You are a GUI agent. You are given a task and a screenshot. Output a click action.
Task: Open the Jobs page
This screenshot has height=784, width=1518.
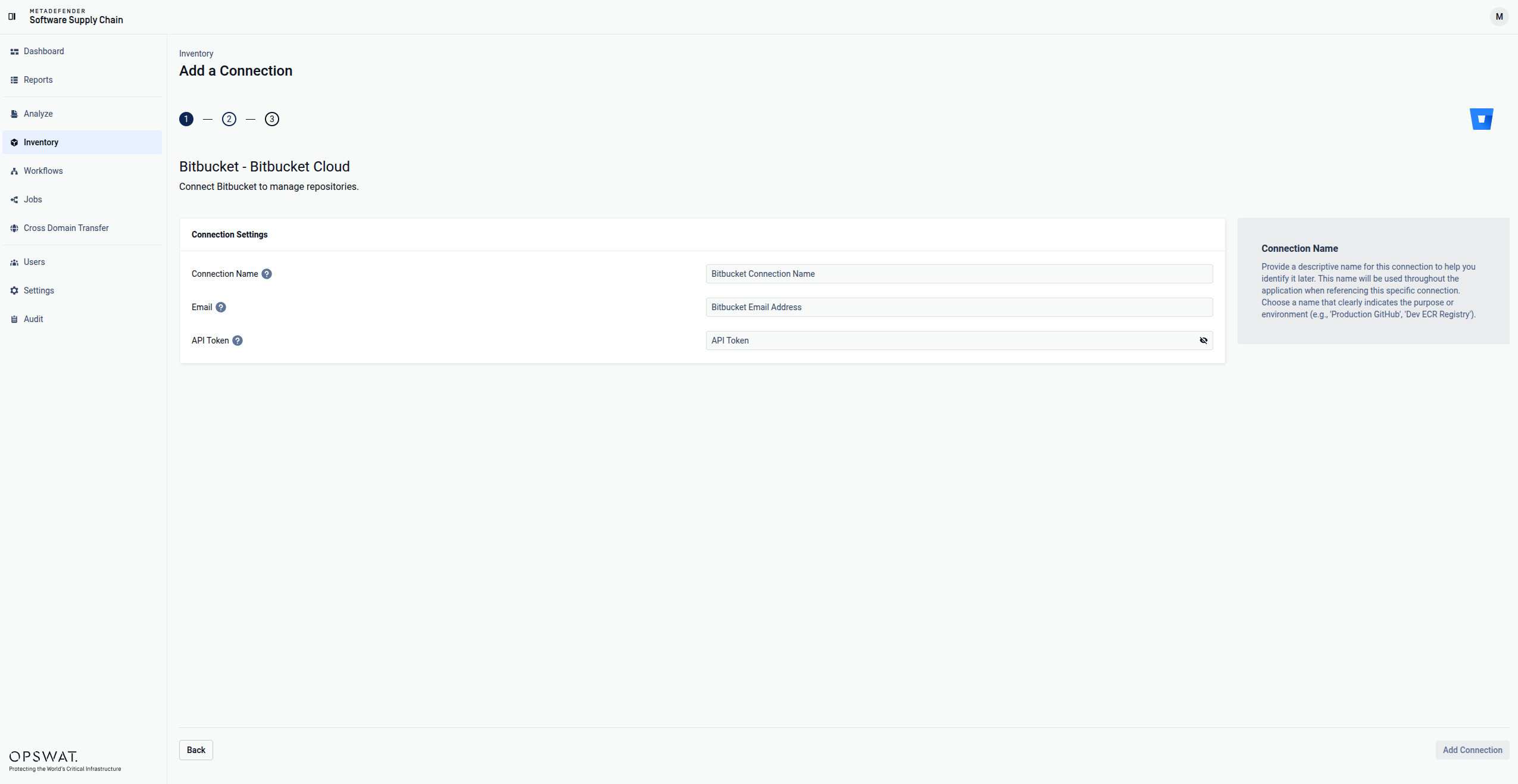tap(82, 199)
